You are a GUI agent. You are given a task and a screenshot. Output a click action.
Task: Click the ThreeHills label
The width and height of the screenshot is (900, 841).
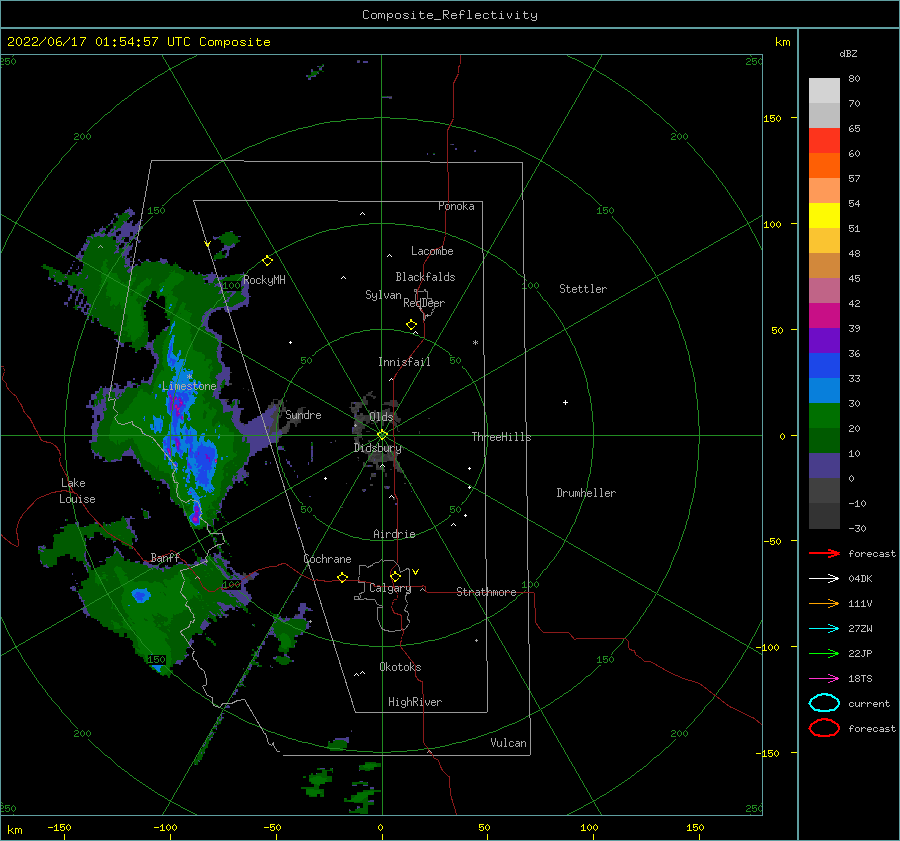pos(501,437)
